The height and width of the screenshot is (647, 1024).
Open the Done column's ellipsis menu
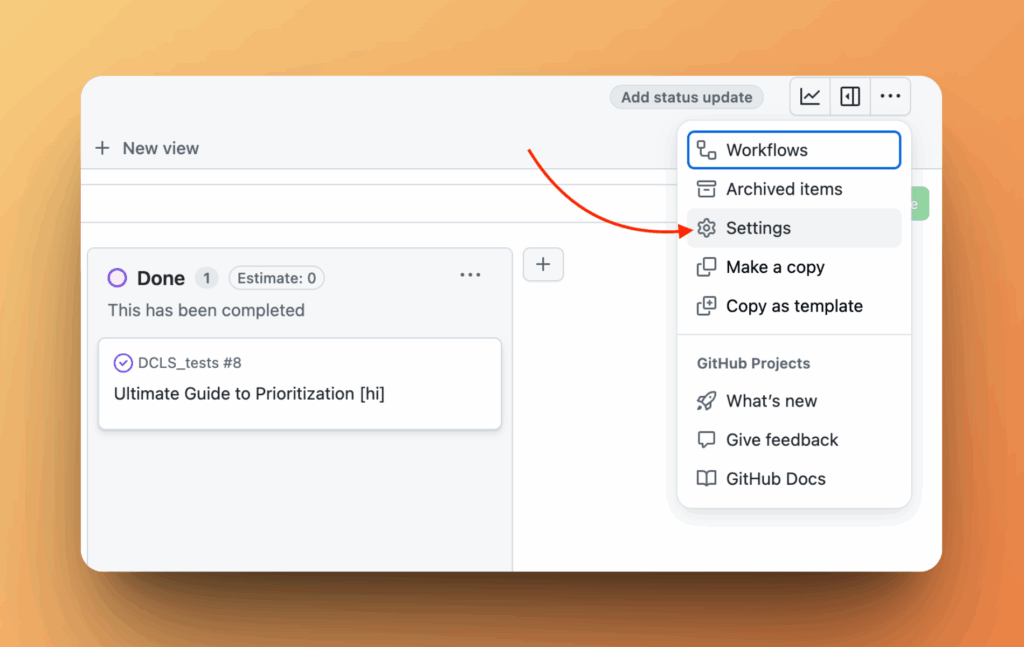click(470, 274)
